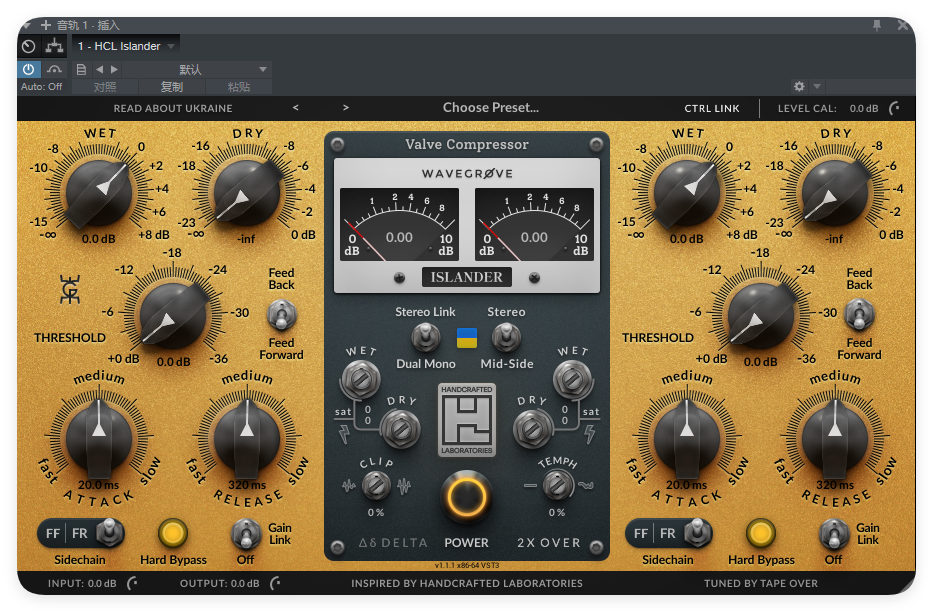
Task: Toggle the plugin bypass power button
Action: [29, 70]
